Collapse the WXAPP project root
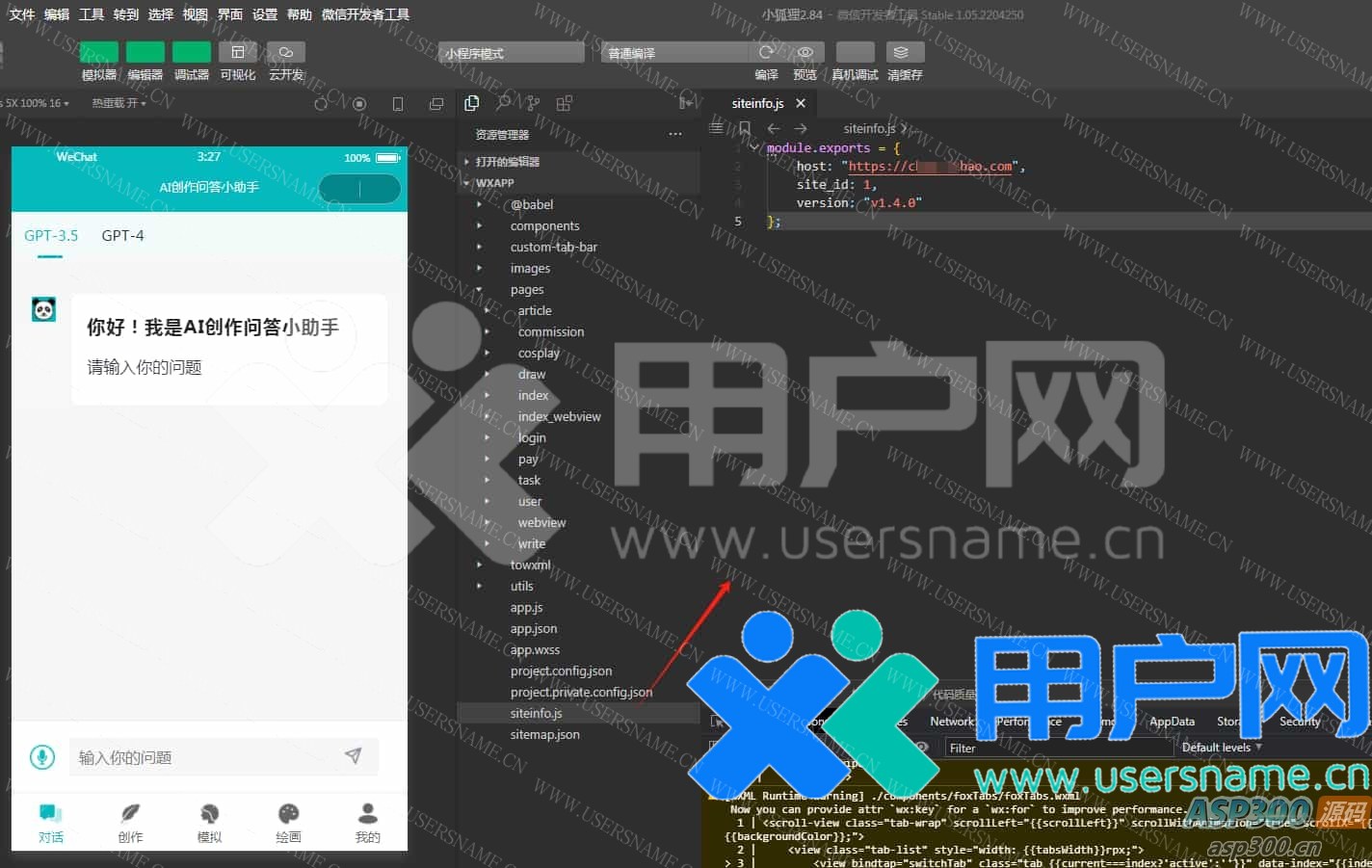The image size is (1372, 868). coord(578,182)
